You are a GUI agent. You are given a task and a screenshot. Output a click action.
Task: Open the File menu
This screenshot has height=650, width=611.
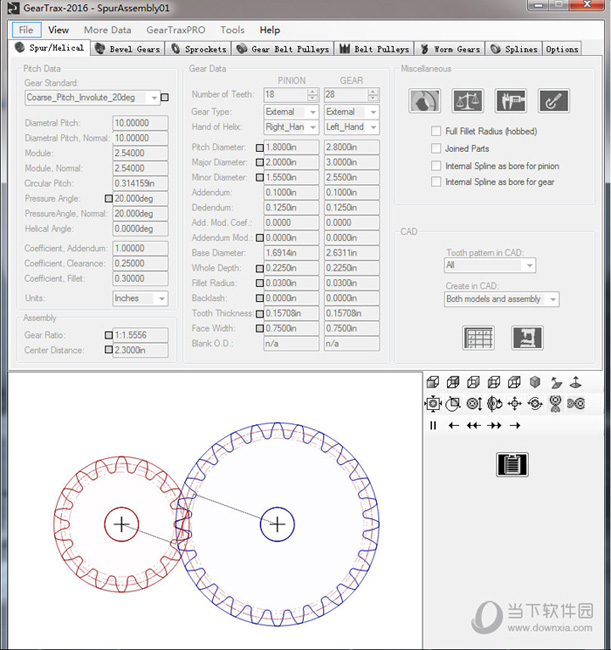pyautogui.click(x=26, y=30)
